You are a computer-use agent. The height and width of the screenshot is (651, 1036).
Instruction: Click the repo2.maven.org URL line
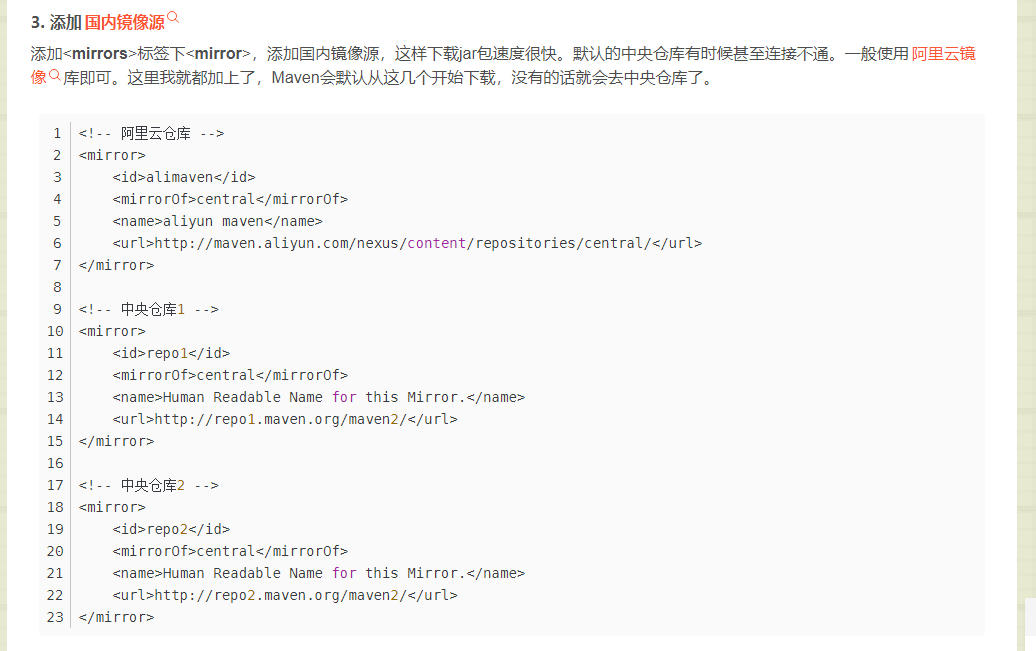click(285, 595)
